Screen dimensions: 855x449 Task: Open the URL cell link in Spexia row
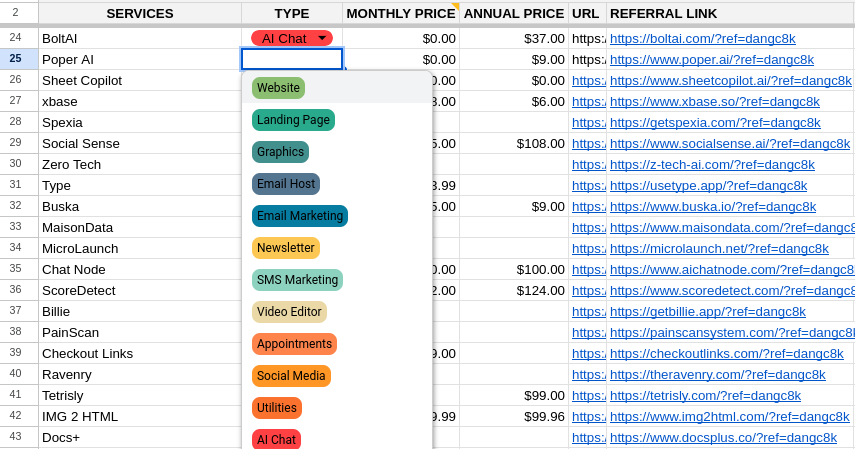point(588,123)
